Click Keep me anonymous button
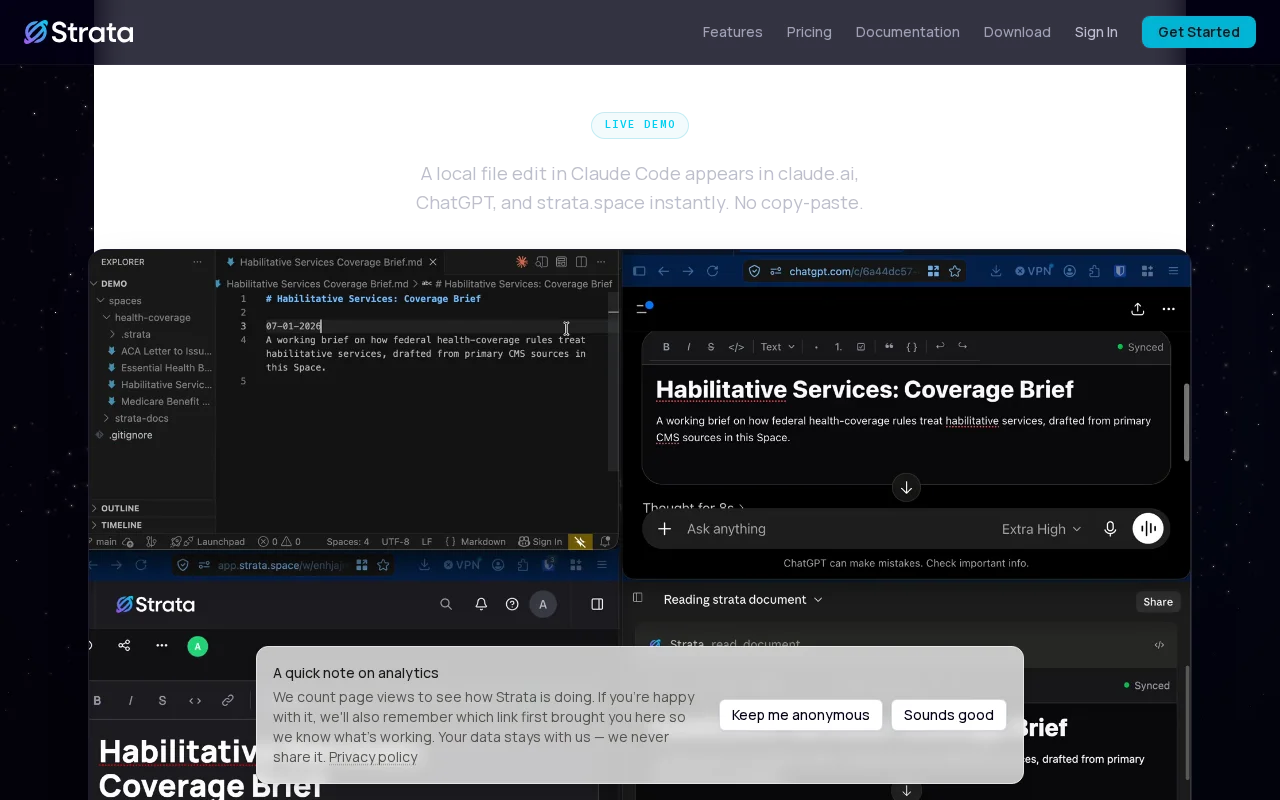The image size is (1280, 800). (801, 715)
